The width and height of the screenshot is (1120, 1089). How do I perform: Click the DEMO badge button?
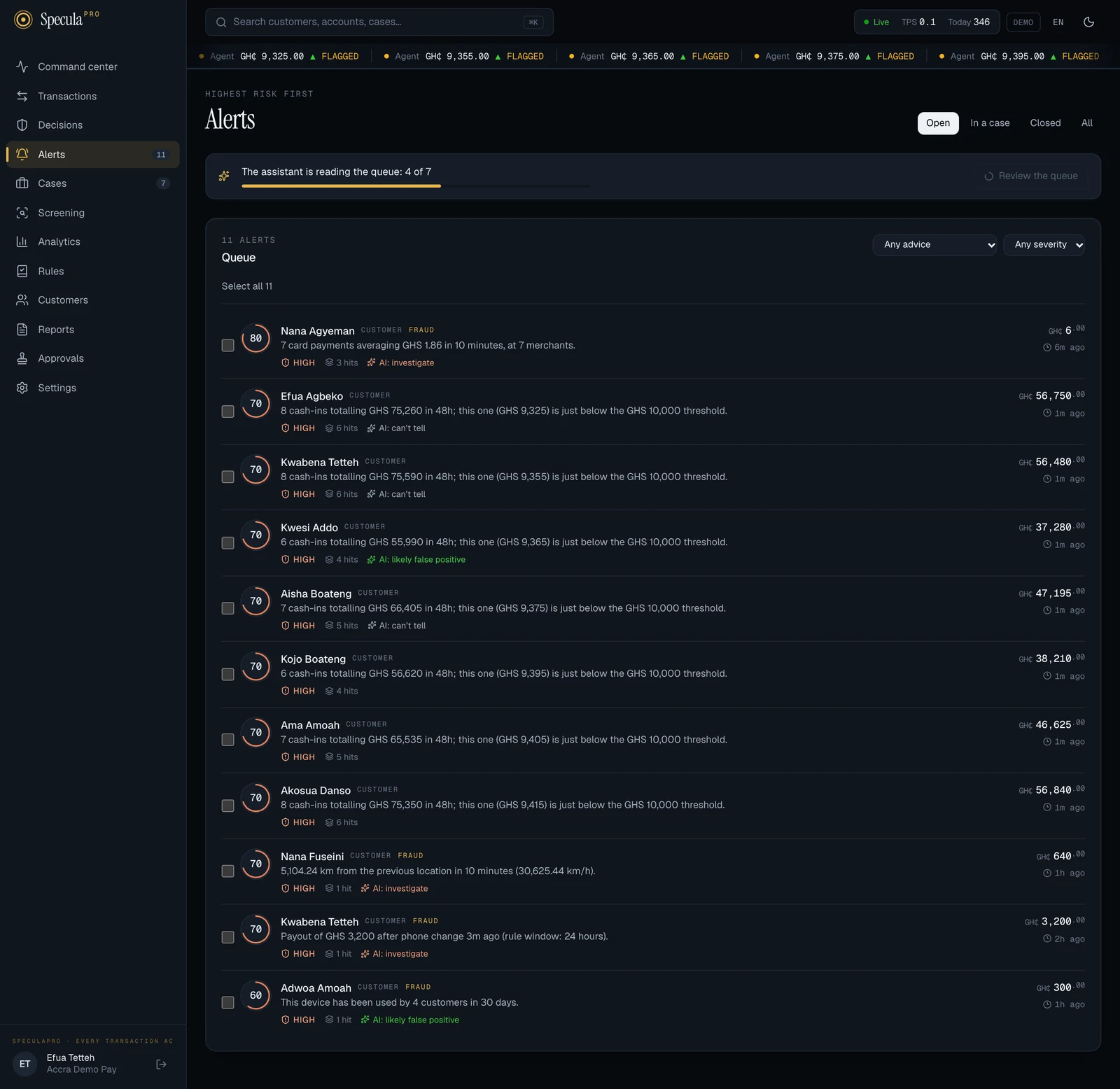(1023, 22)
